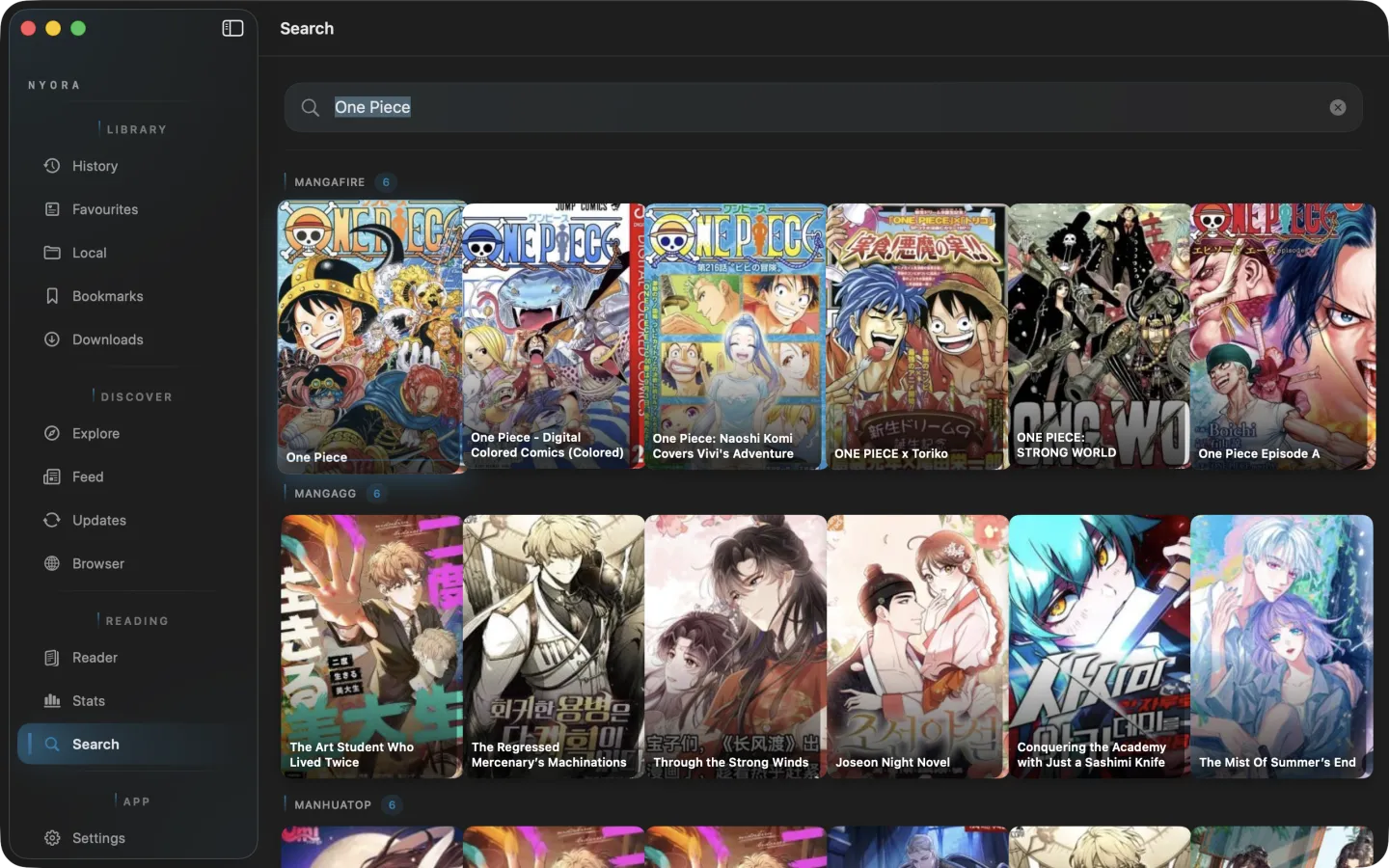Open Updates in the sidebar
Viewport: 1389px width, 868px height.
(130, 520)
